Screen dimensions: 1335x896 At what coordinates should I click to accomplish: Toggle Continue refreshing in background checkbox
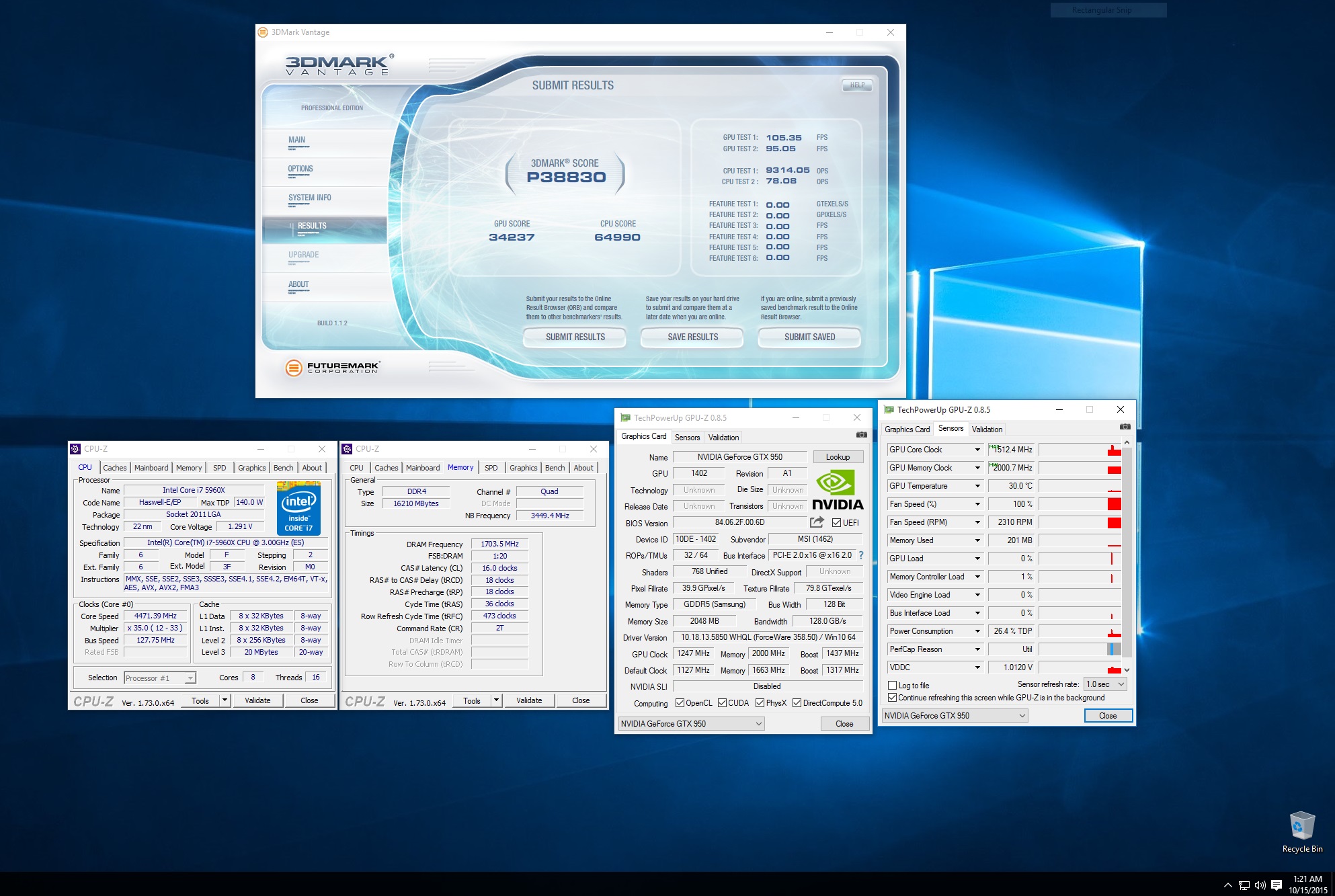click(893, 698)
